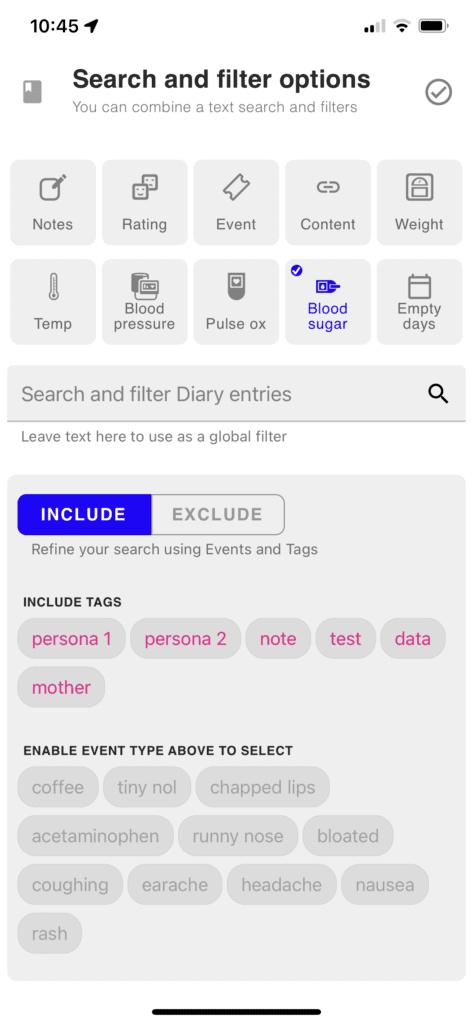The image size is (473, 1024).
Task: Select the persona 1 tag
Action: pyautogui.click(x=71, y=638)
